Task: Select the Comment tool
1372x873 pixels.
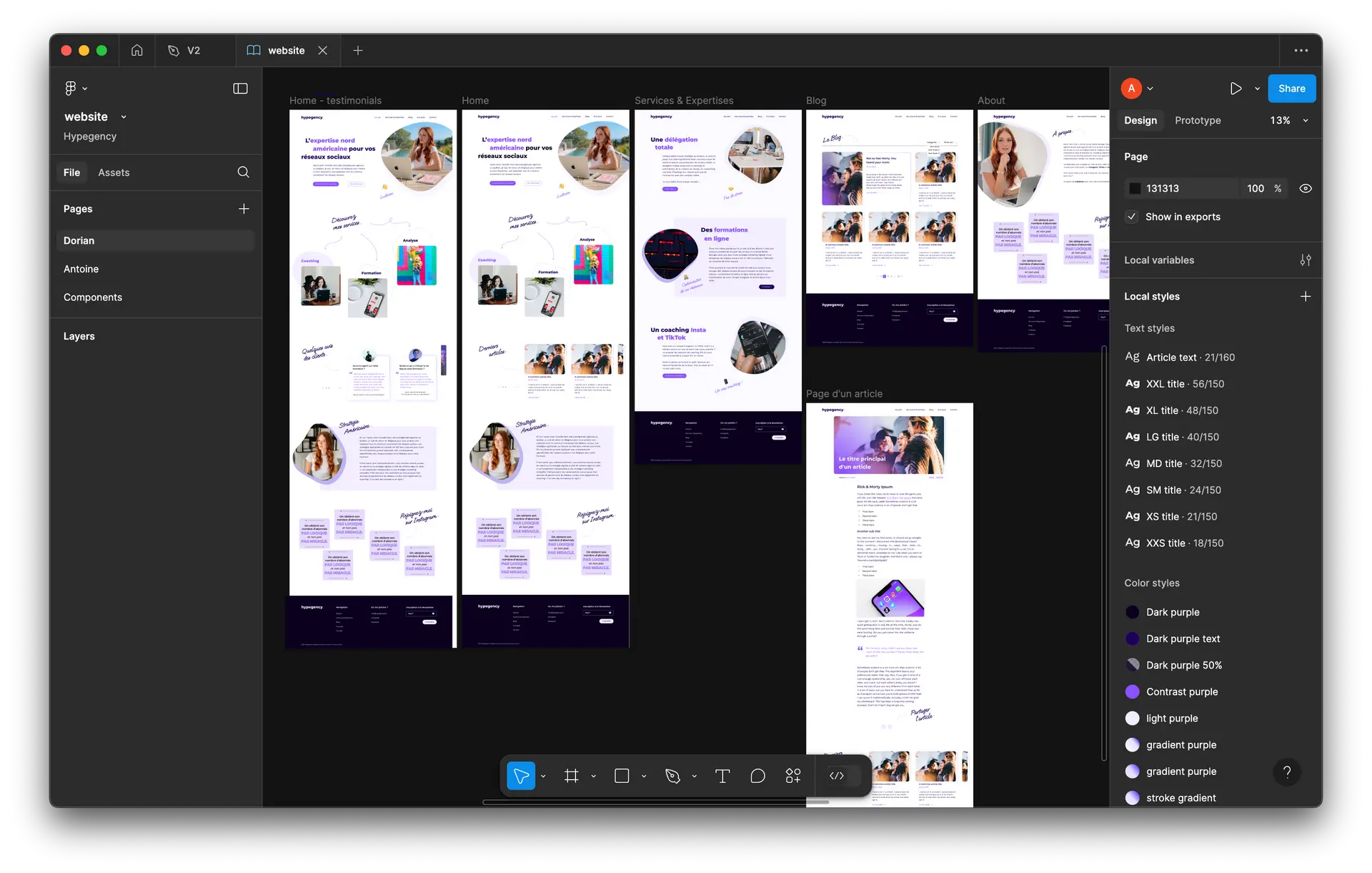Action: click(x=757, y=776)
